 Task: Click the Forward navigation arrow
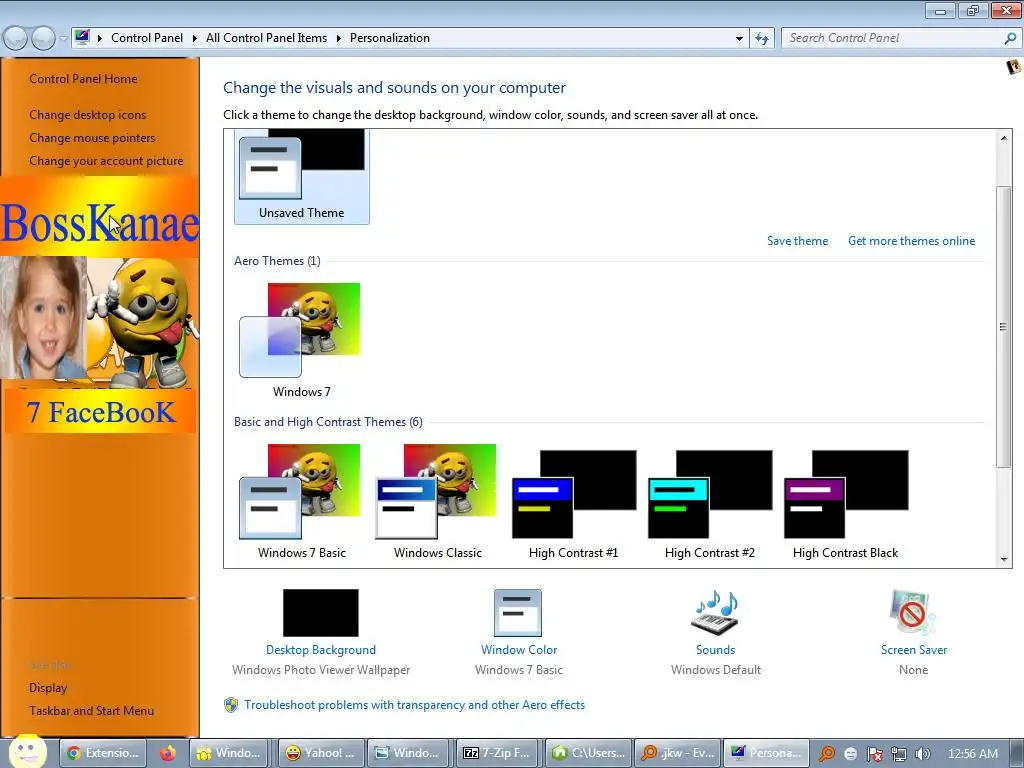(x=43, y=39)
